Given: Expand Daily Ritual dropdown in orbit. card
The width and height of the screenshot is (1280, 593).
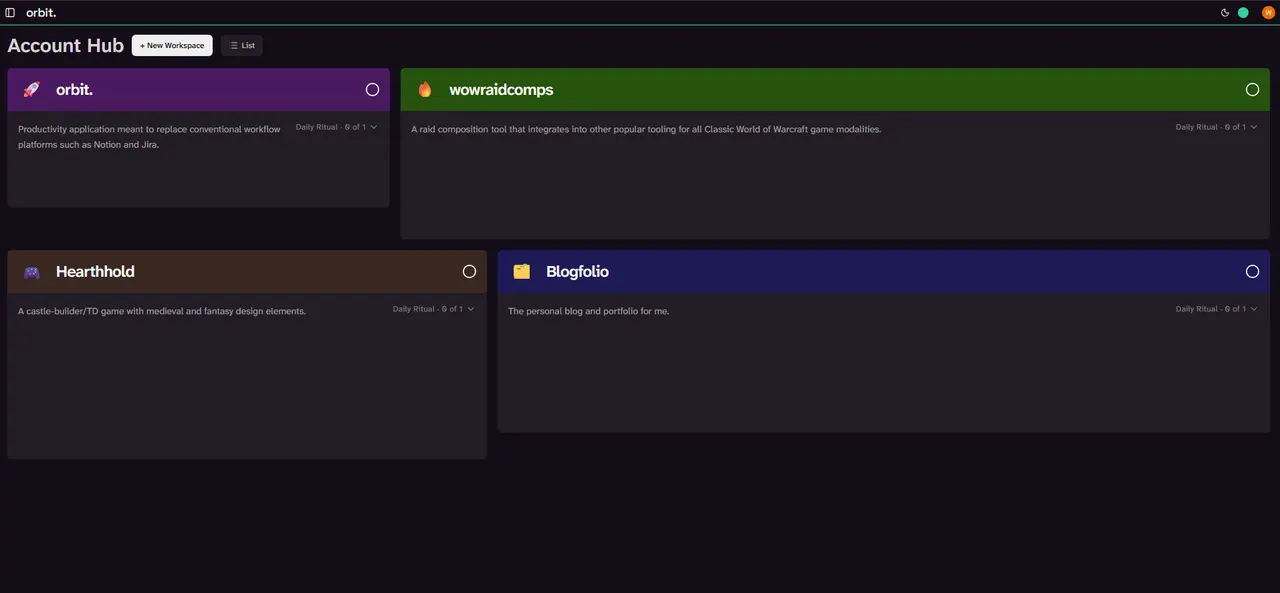Looking at the screenshot, I should coord(336,127).
